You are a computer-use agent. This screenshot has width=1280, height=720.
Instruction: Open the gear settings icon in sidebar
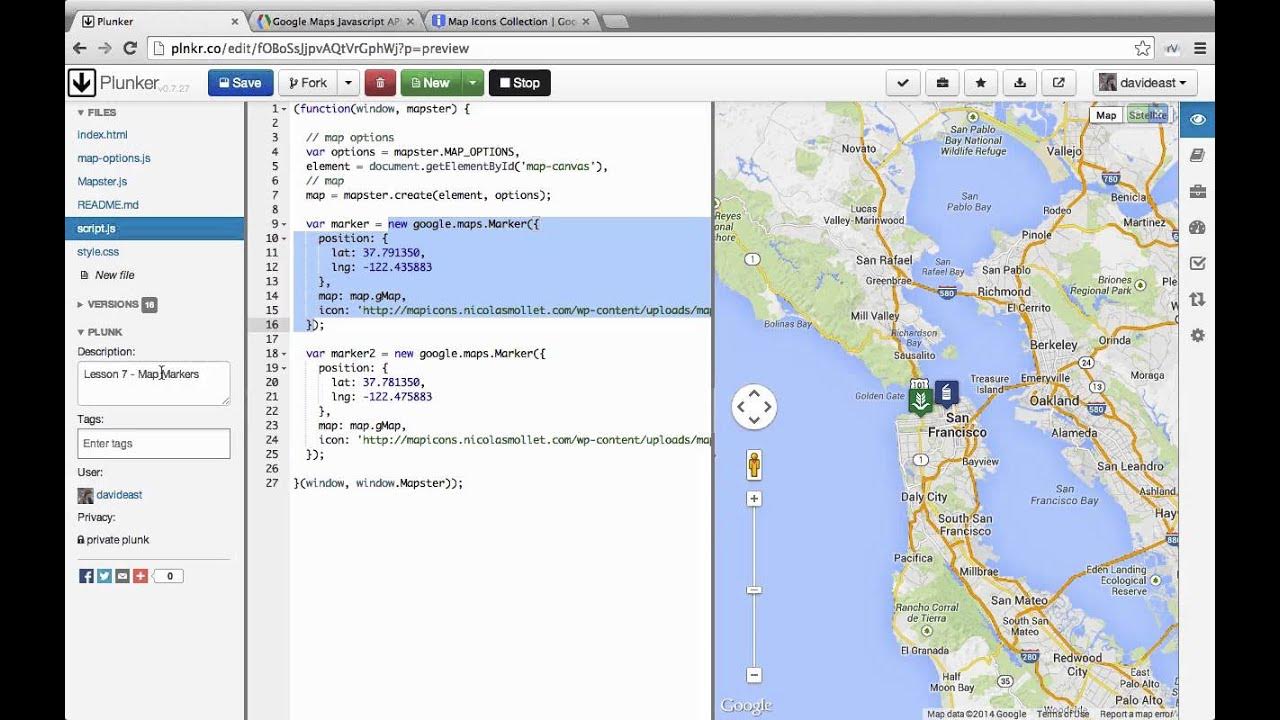(1197, 336)
